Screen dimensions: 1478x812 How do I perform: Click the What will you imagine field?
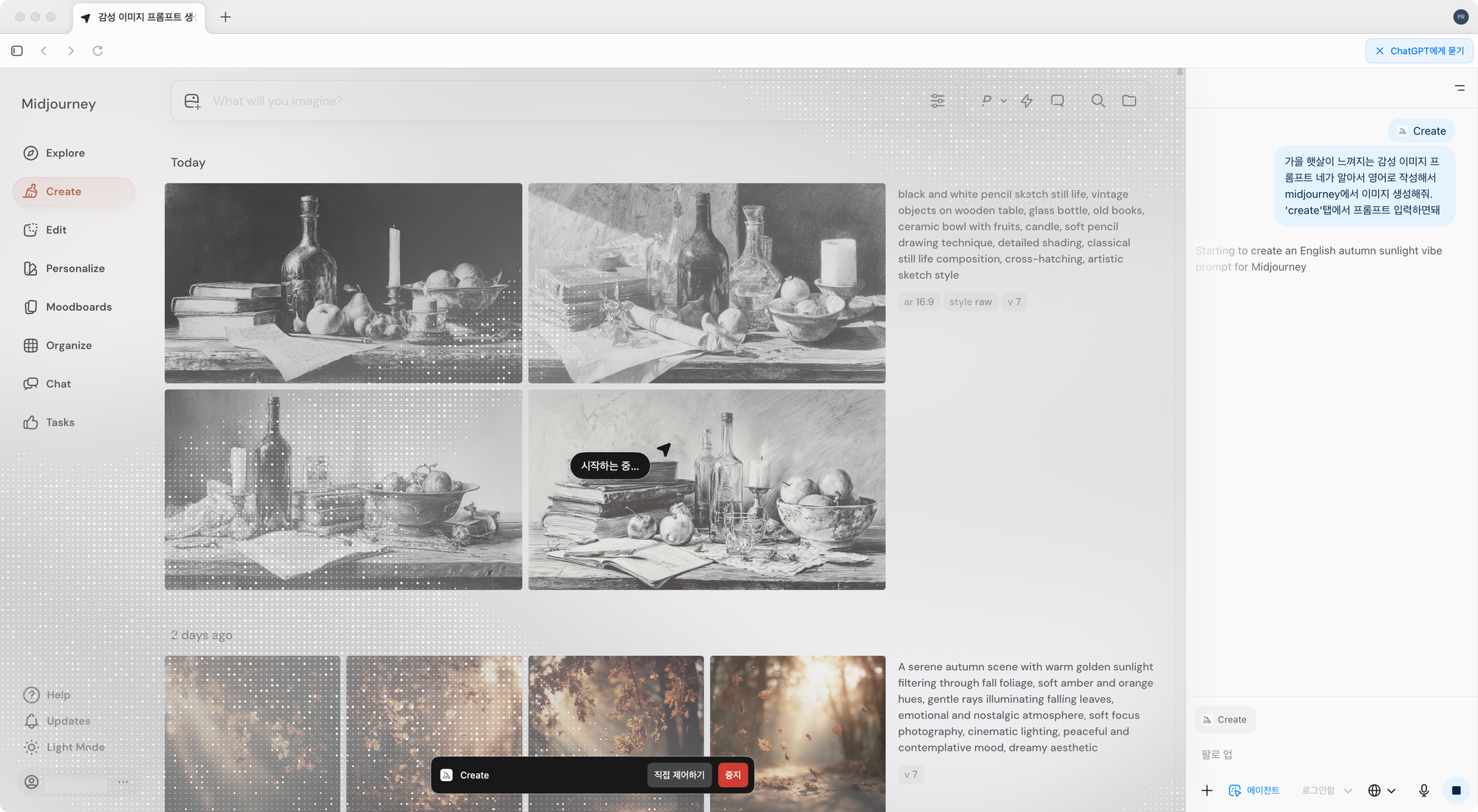517,101
